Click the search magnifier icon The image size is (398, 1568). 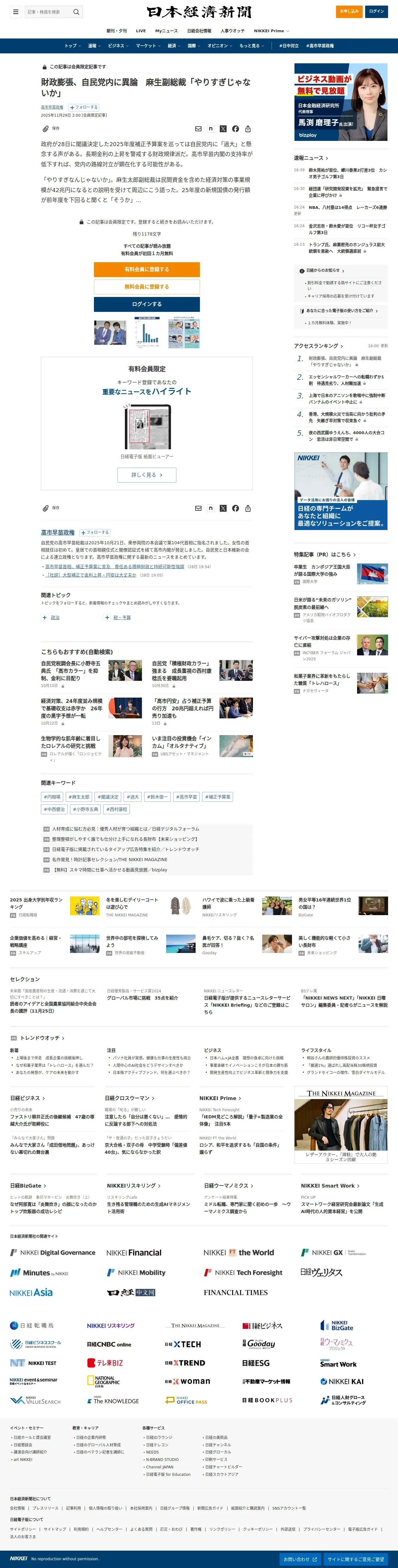(76, 11)
